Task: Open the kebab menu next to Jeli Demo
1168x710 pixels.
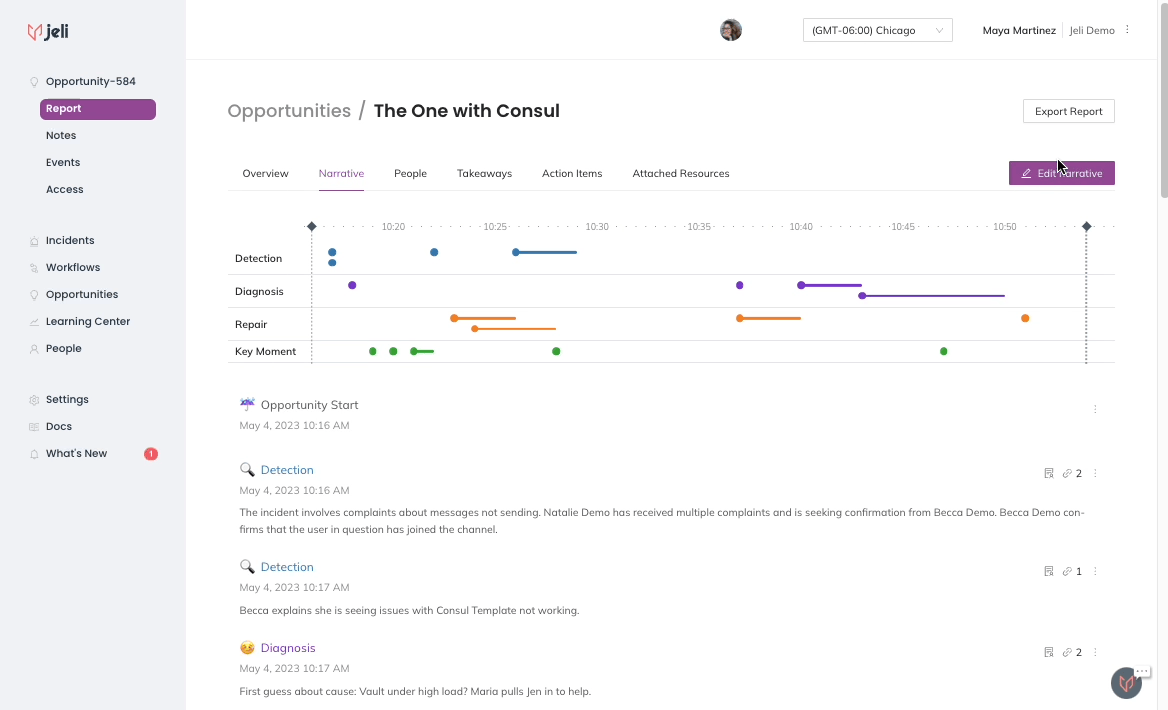Action: click(x=1127, y=30)
